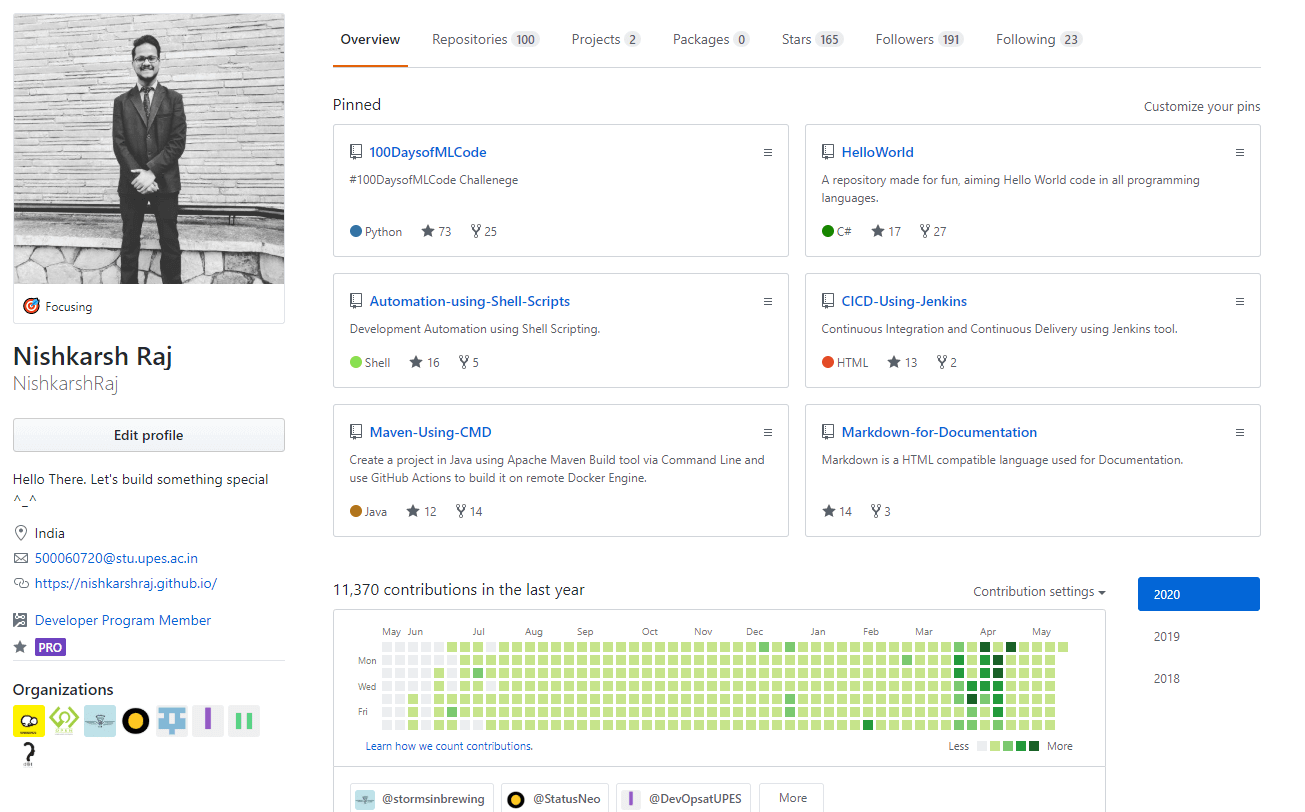Image resolution: width=1305 pixels, height=812 pixels.
Task: Open the 100DaysofMLCode repository book icon
Action: click(356, 150)
